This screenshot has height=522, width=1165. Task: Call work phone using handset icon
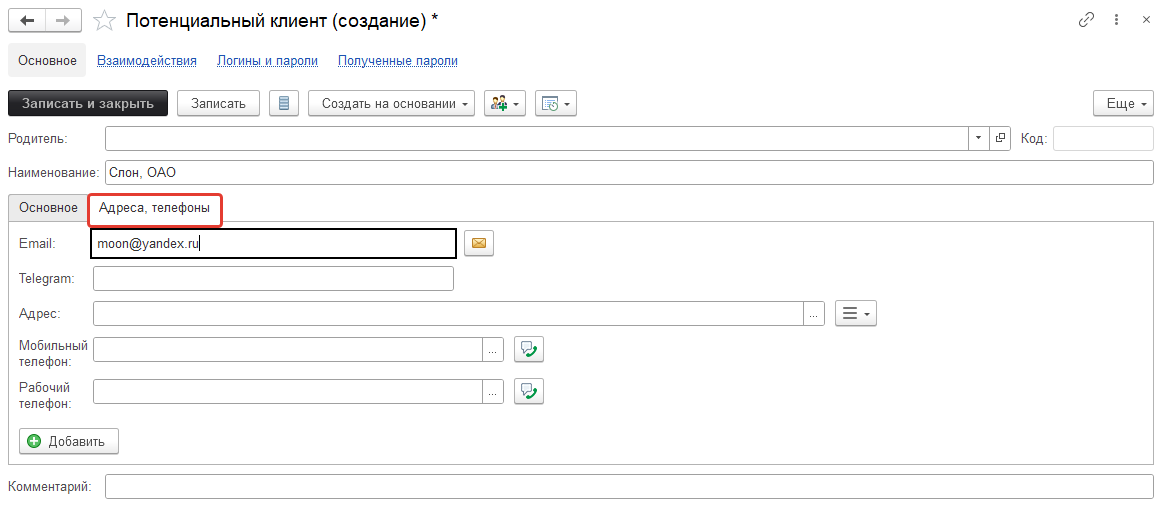point(528,391)
